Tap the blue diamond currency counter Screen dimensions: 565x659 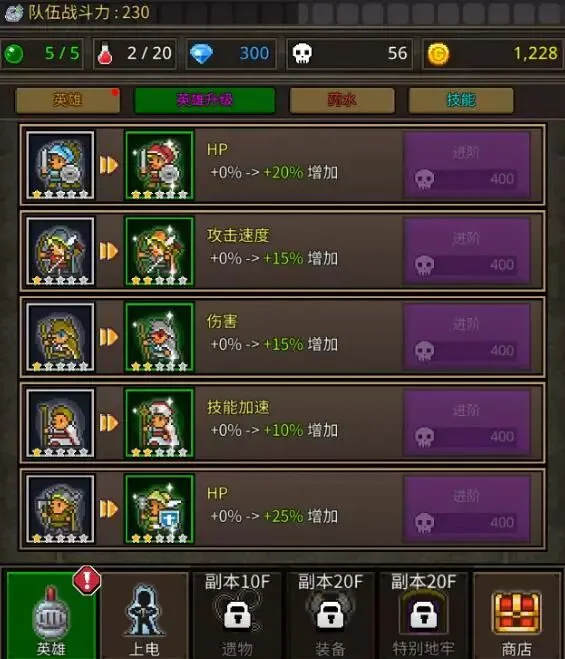click(231, 54)
